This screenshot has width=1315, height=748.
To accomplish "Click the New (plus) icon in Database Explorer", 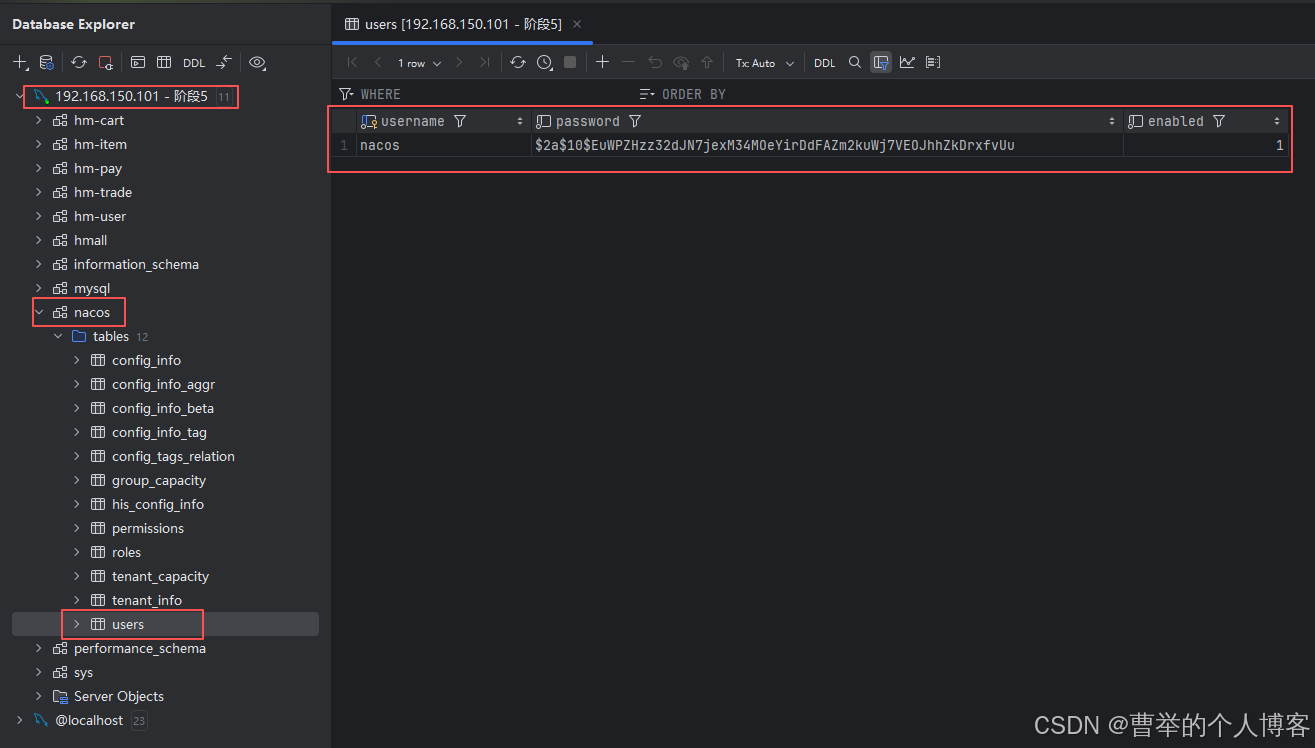I will 19,62.
